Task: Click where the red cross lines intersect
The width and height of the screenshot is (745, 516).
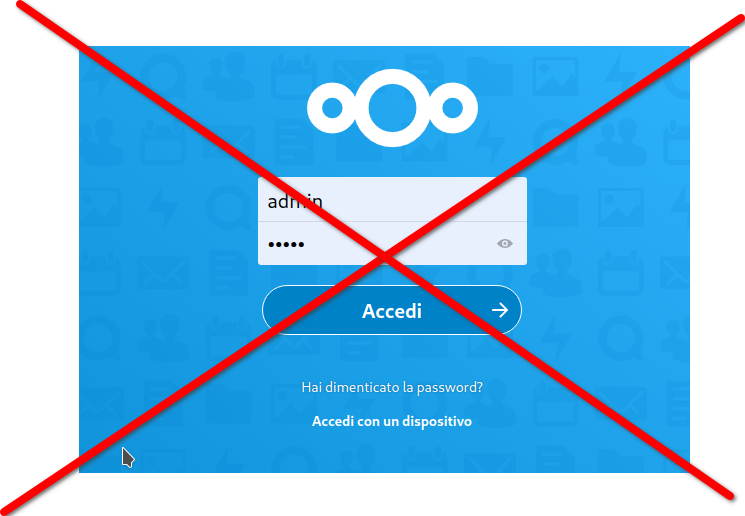Action: pyautogui.click(x=385, y=257)
